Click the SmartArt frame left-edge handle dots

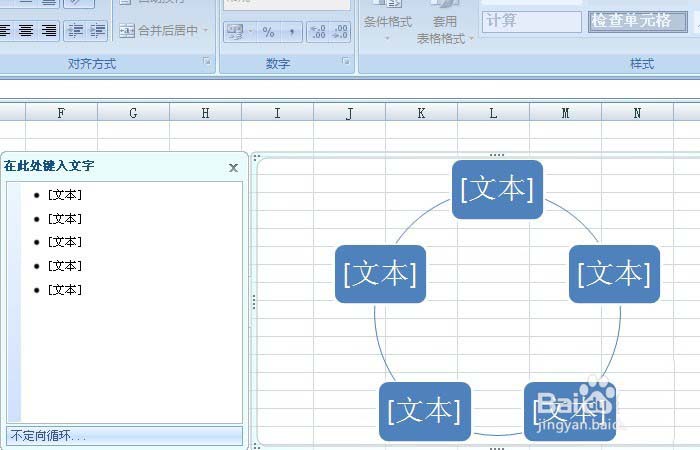(254, 302)
